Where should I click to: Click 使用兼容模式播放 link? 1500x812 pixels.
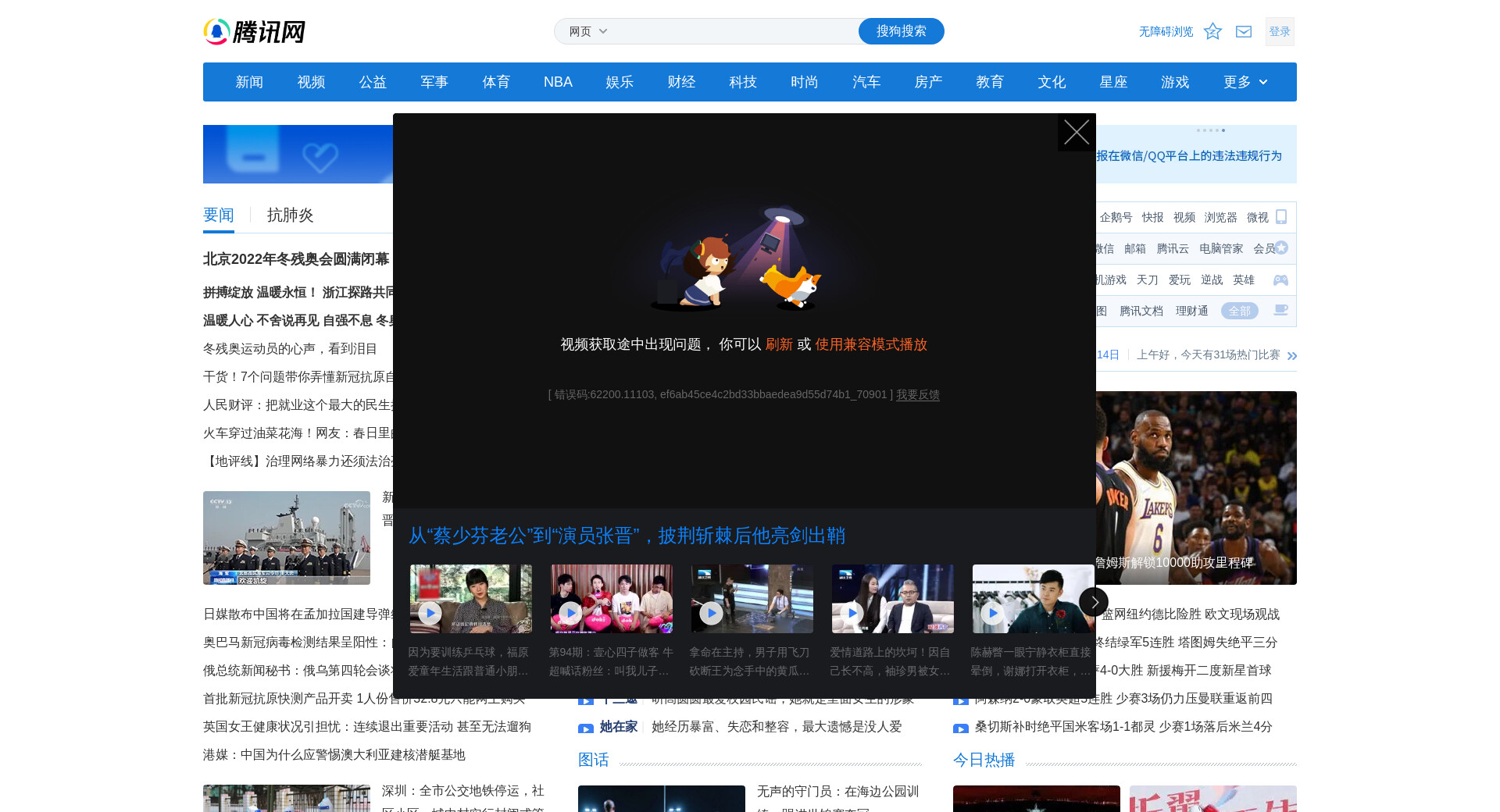pyautogui.click(x=870, y=344)
